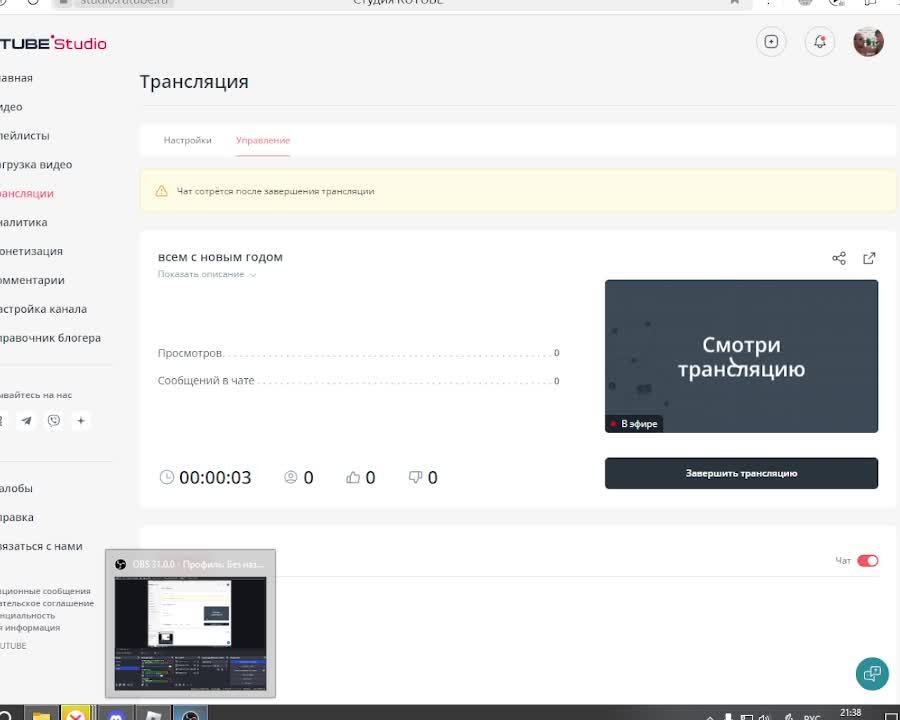Click the OBS logo in preview popup title
Screen dimensions: 900x720
click(120, 564)
